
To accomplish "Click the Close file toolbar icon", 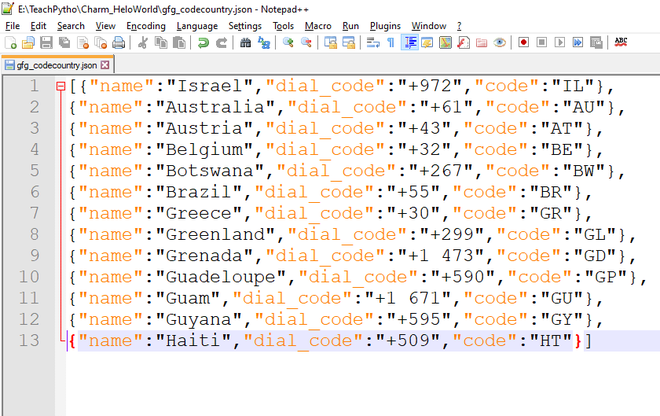I will click(82, 43).
